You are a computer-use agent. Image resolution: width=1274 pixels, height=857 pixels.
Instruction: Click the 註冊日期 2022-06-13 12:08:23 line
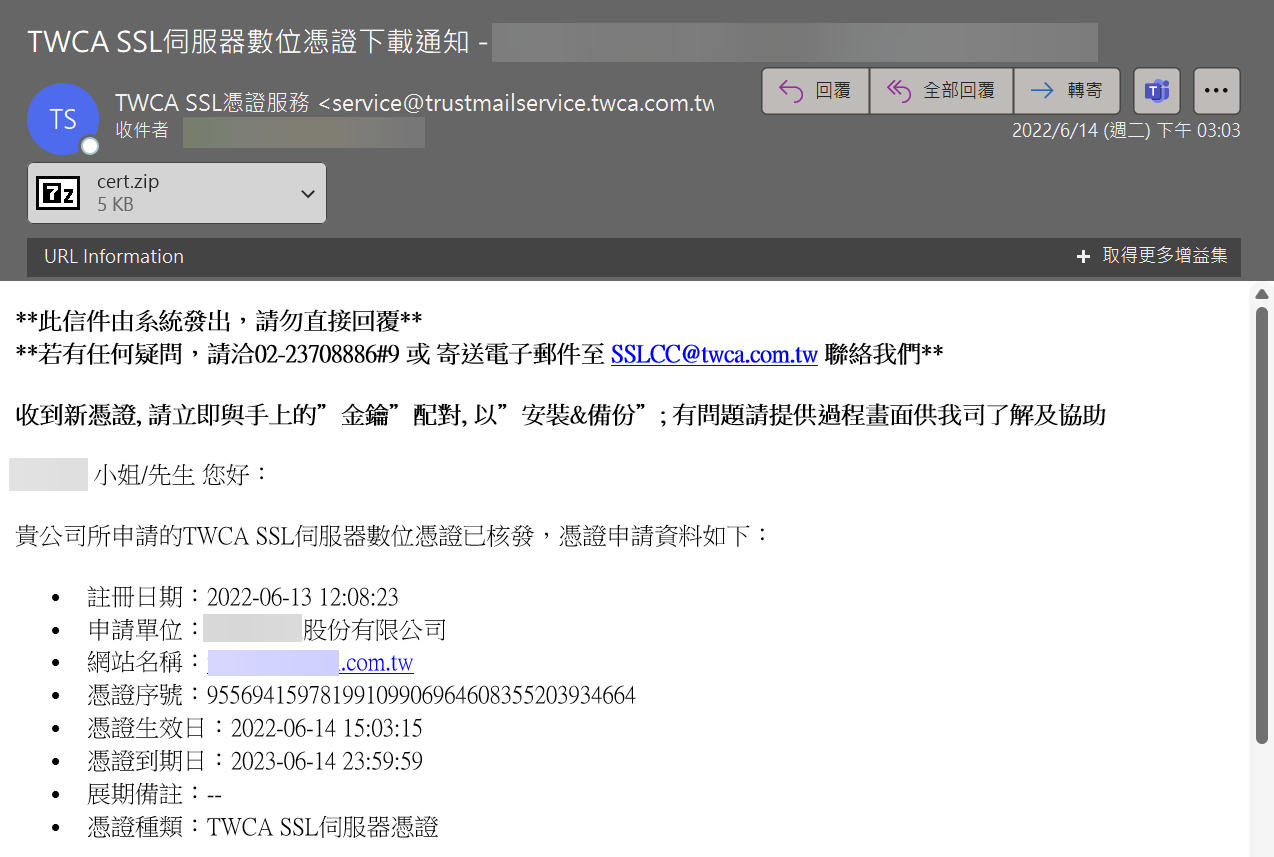pyautogui.click(x=243, y=598)
